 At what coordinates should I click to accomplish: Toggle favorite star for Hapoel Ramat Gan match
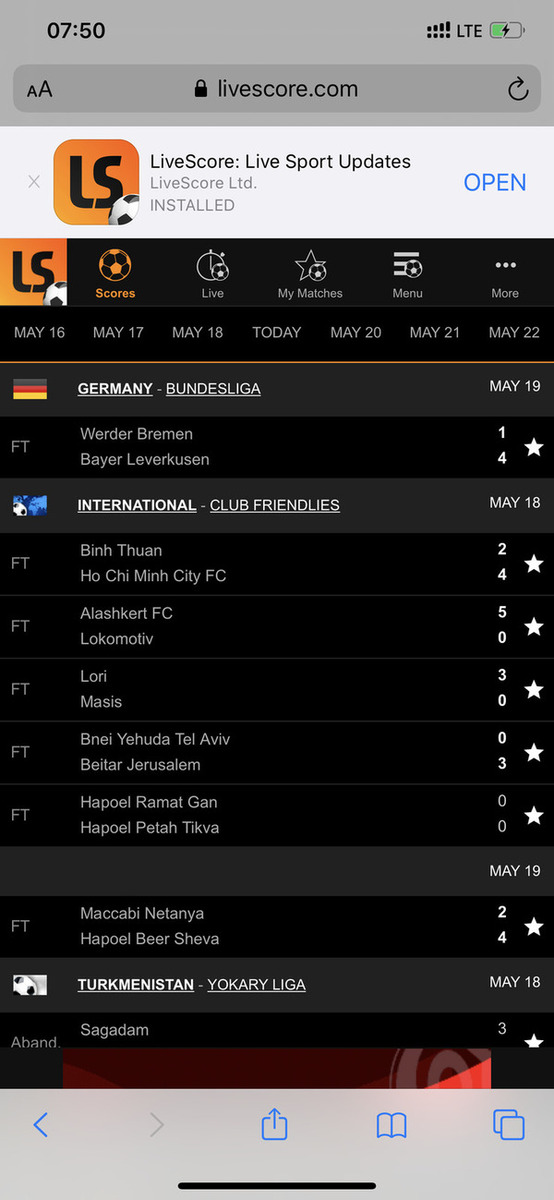(534, 815)
